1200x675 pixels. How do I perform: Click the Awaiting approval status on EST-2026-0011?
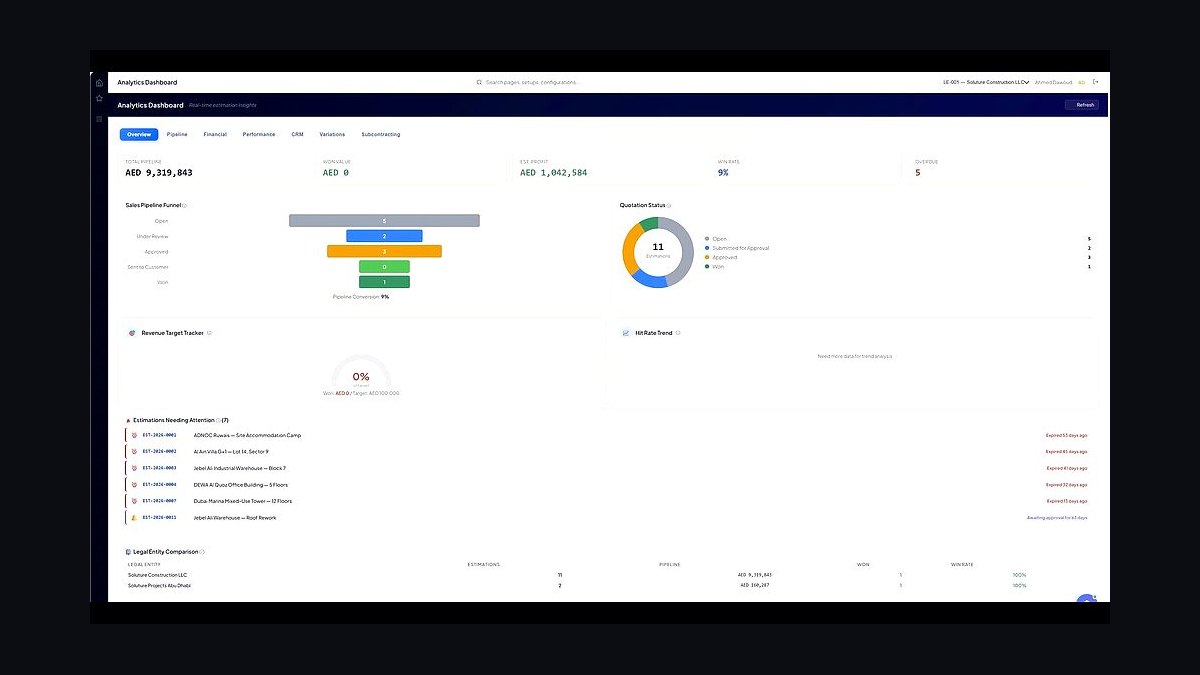coord(1057,518)
